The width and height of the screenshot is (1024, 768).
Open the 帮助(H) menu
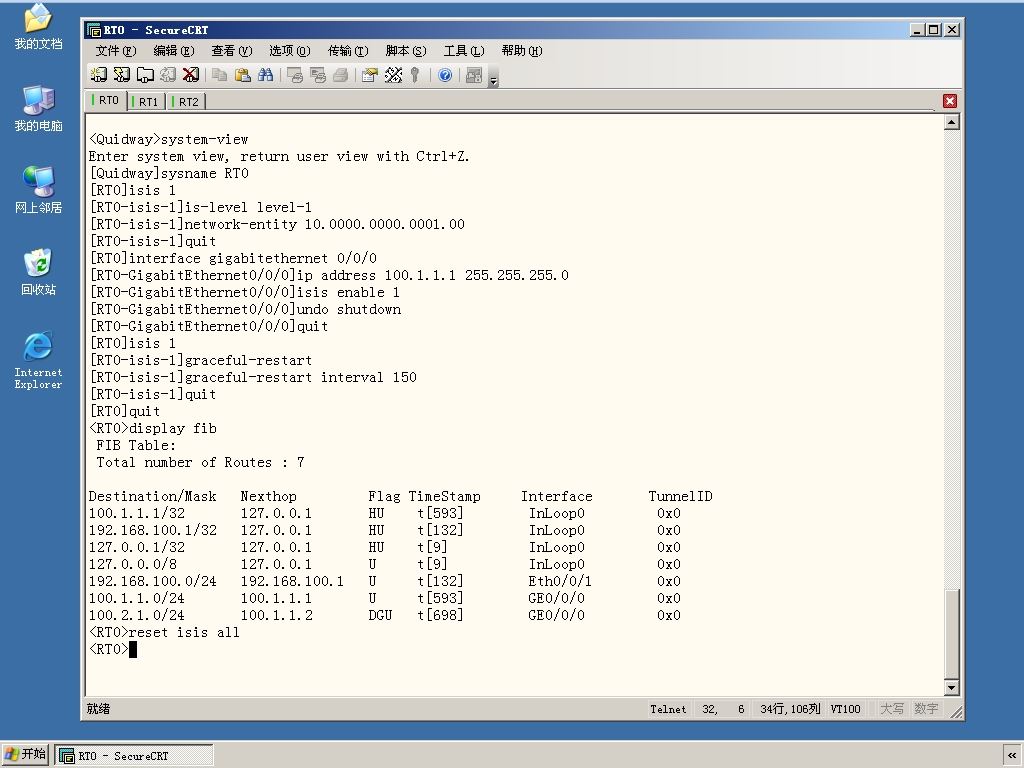[522, 51]
